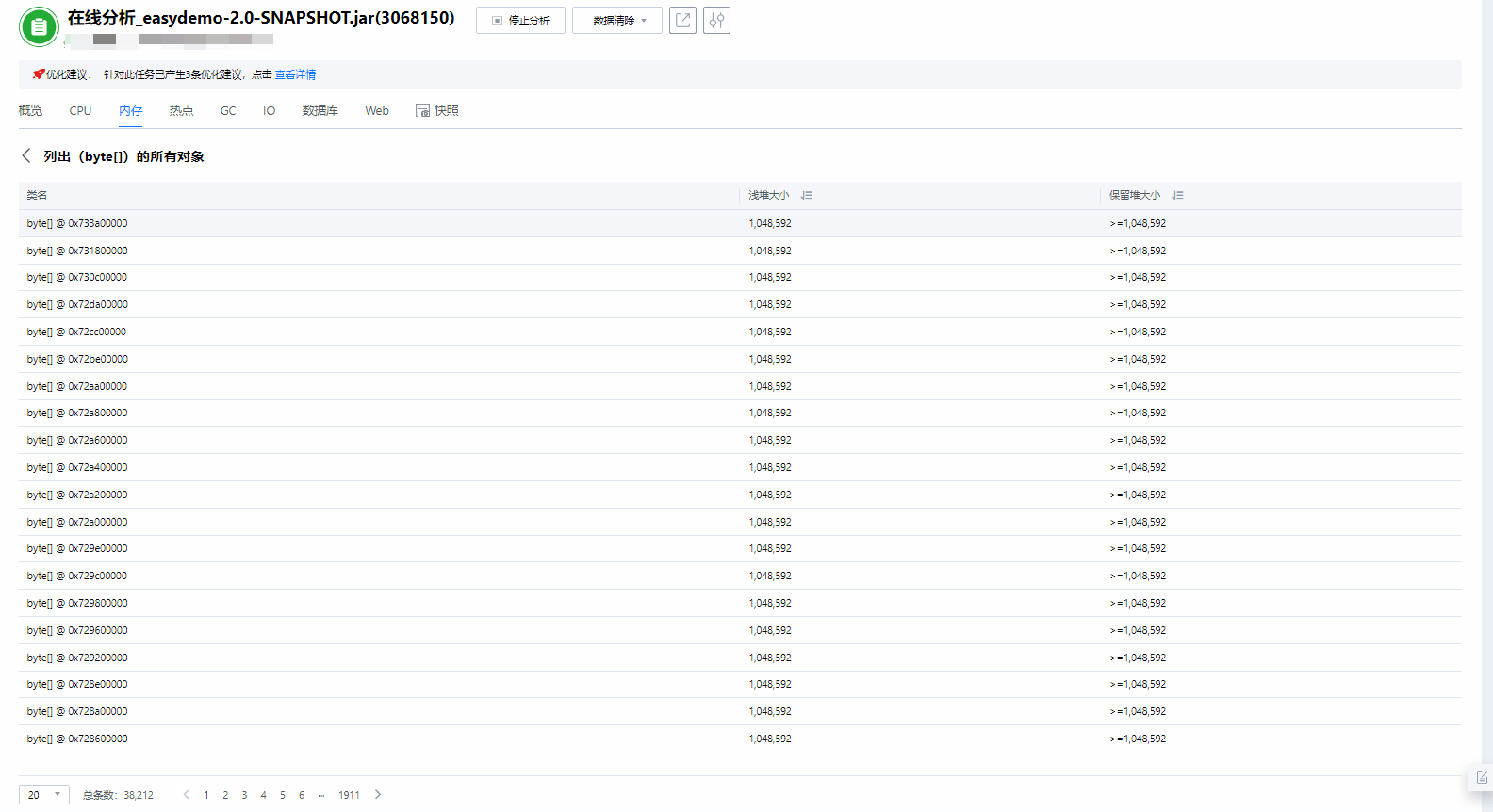The image size is (1493, 812).
Task: Go to page 5
Action: (x=283, y=795)
